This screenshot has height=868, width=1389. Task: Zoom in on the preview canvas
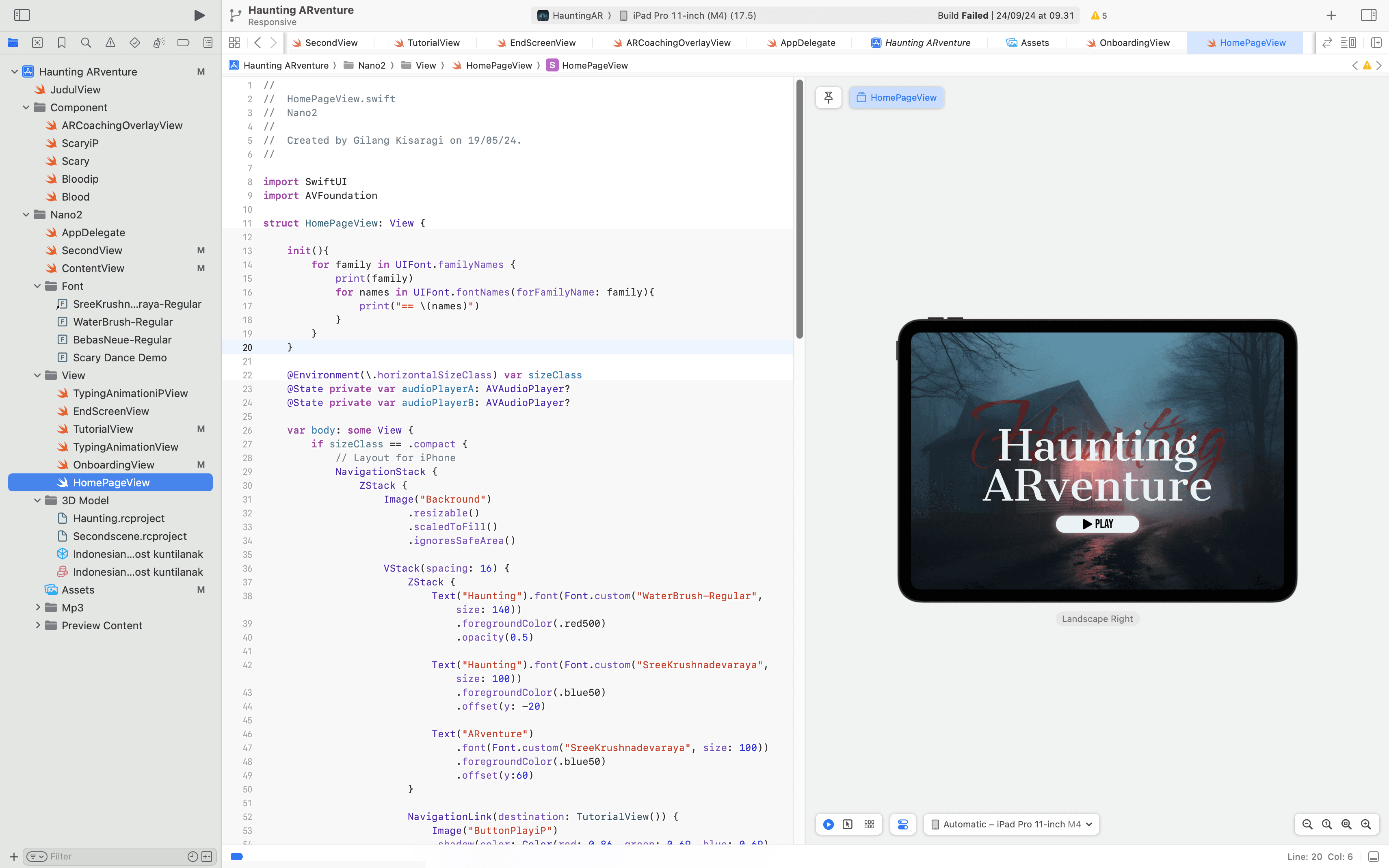(x=1366, y=825)
